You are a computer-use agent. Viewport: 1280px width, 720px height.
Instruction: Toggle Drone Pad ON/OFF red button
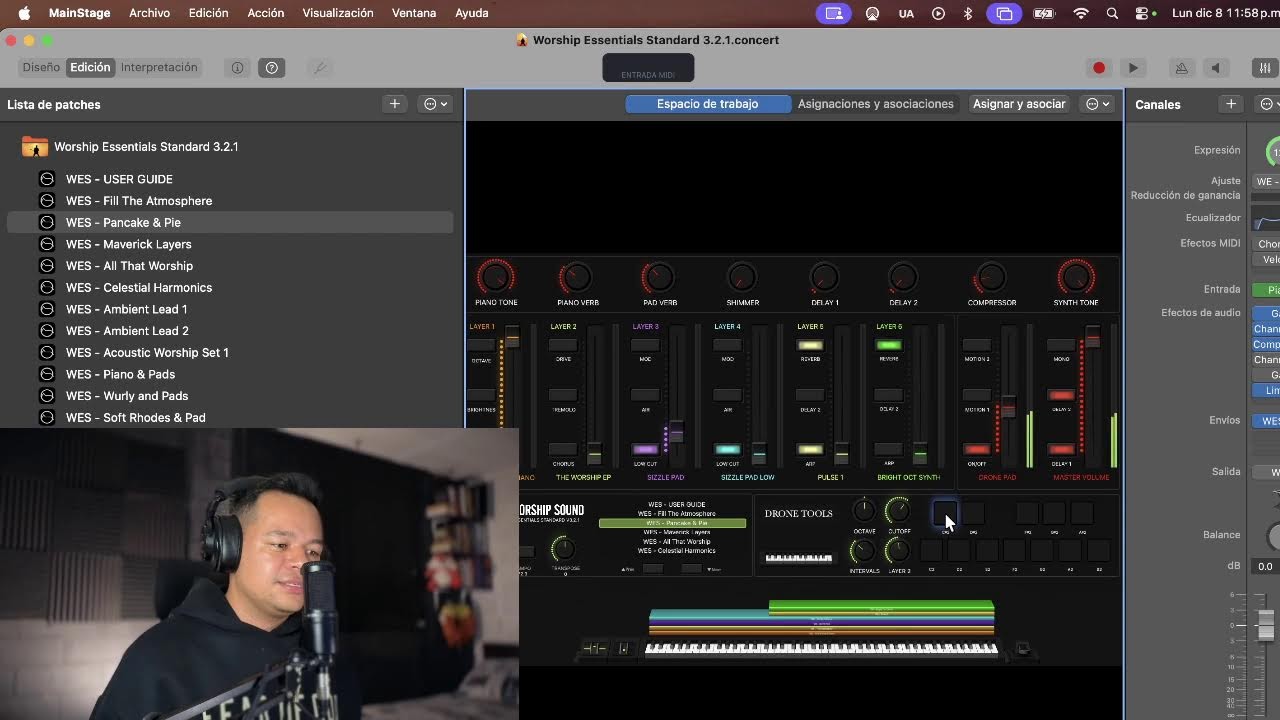(977, 450)
